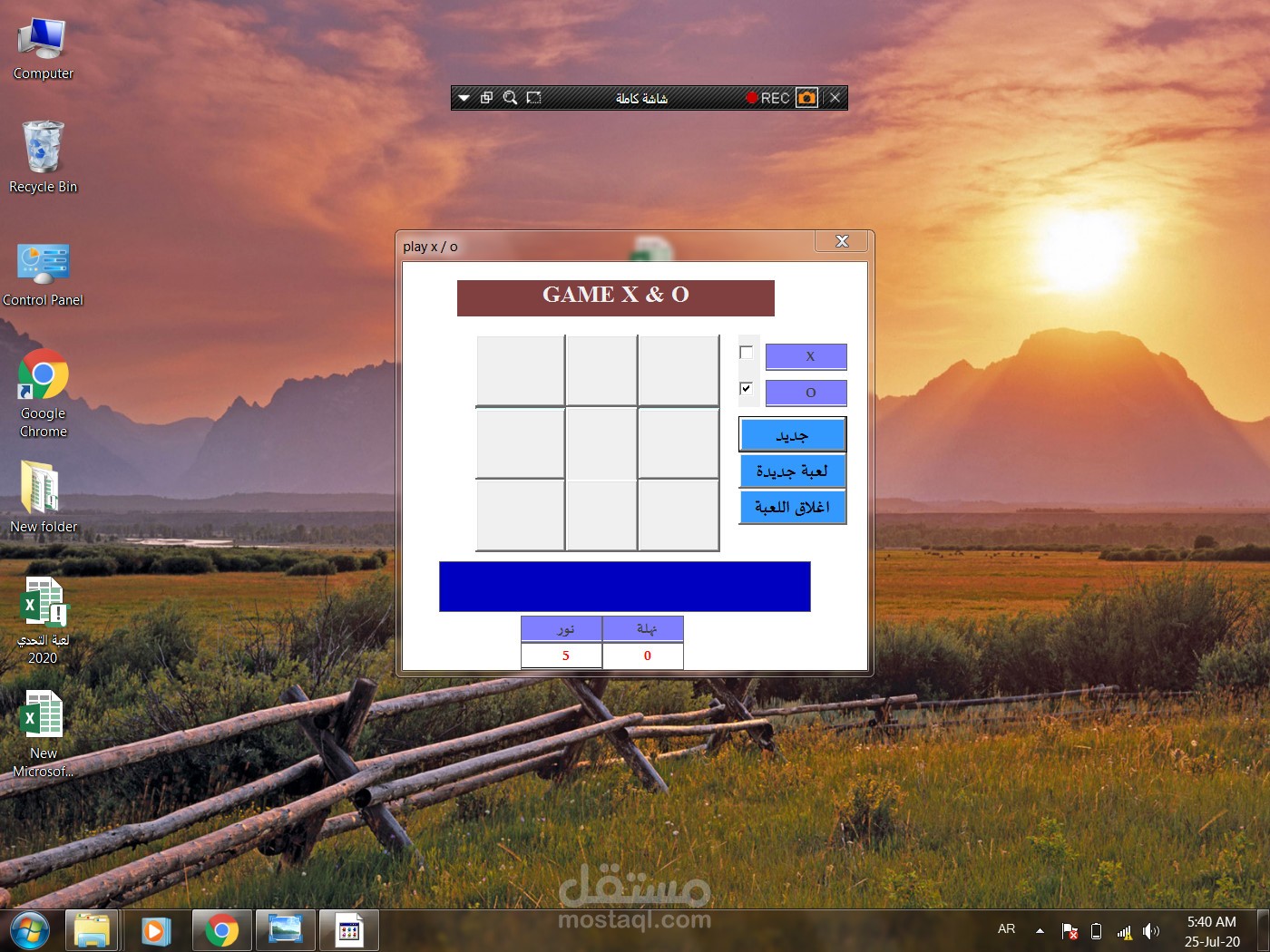Image resolution: width=1270 pixels, height=952 pixels.
Task: Click the top-middle tic-tac-toe cell
Action: (x=601, y=371)
